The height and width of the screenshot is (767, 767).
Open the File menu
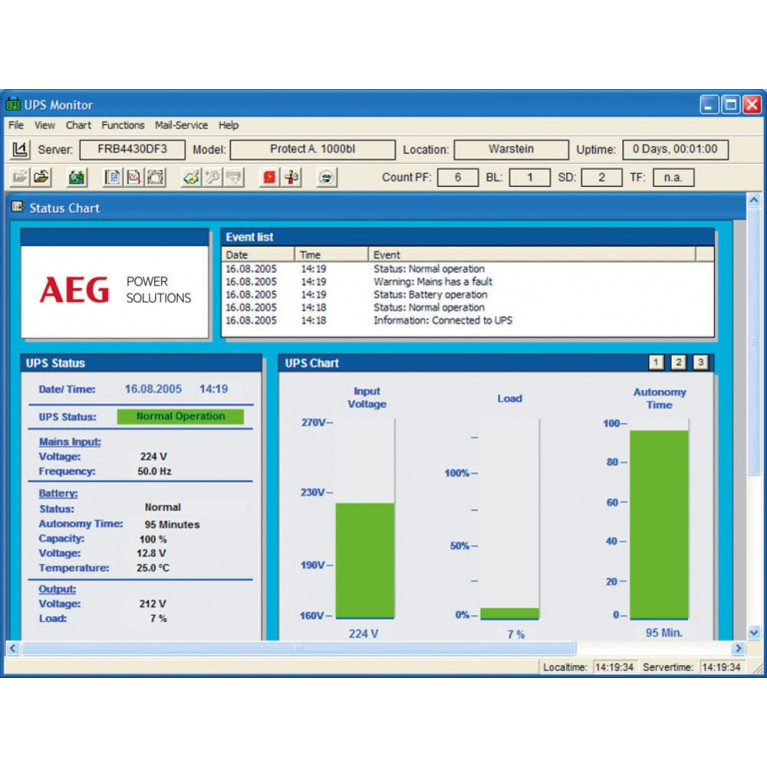(x=16, y=125)
